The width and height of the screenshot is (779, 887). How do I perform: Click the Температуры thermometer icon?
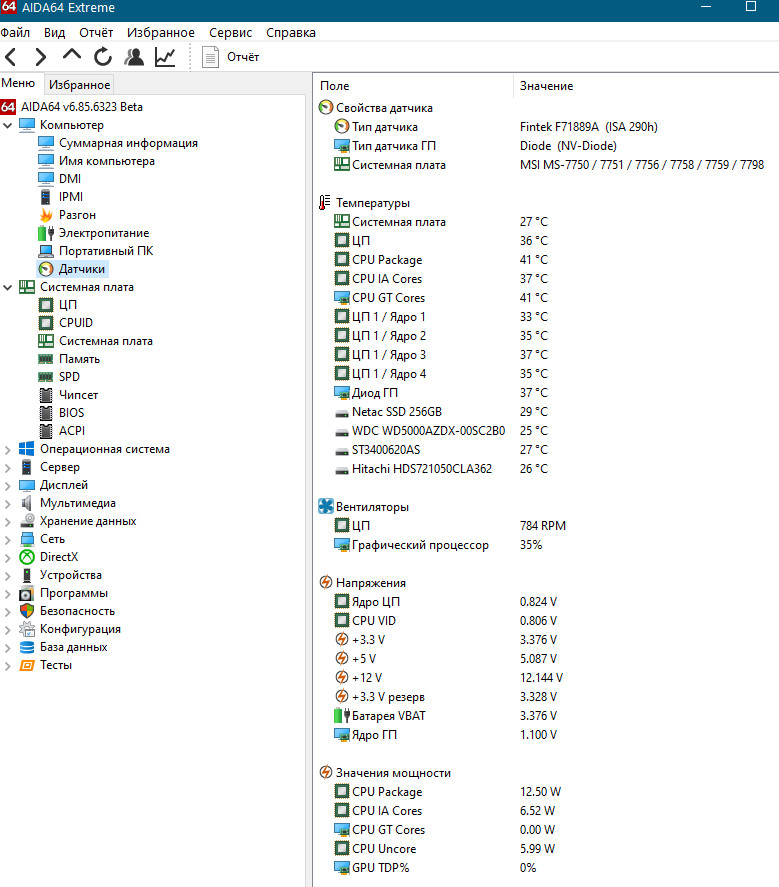(325, 203)
